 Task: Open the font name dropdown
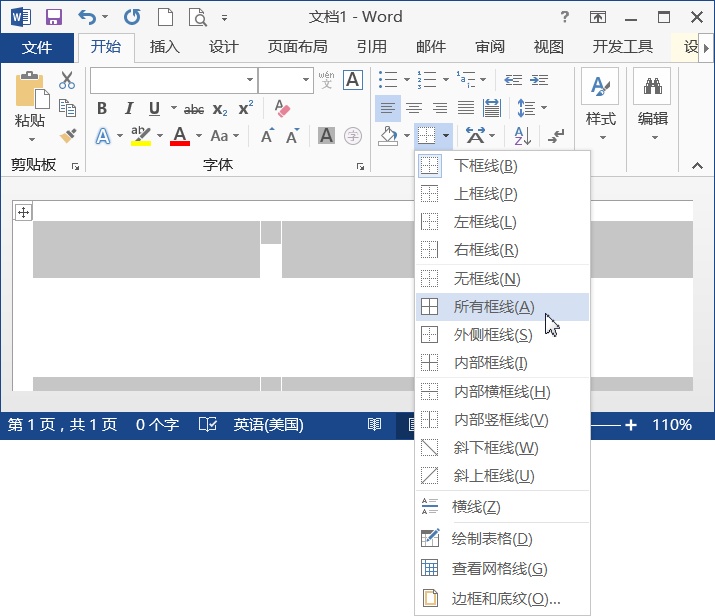click(x=250, y=80)
